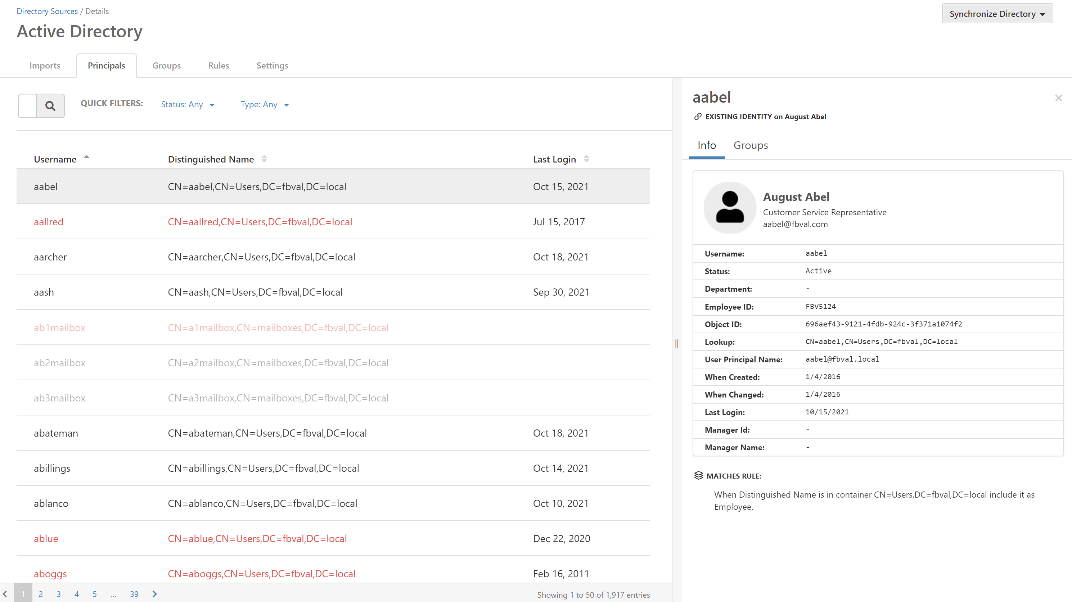1072x602 pixels.
Task: Click current page 1 button
Action: [23, 594]
